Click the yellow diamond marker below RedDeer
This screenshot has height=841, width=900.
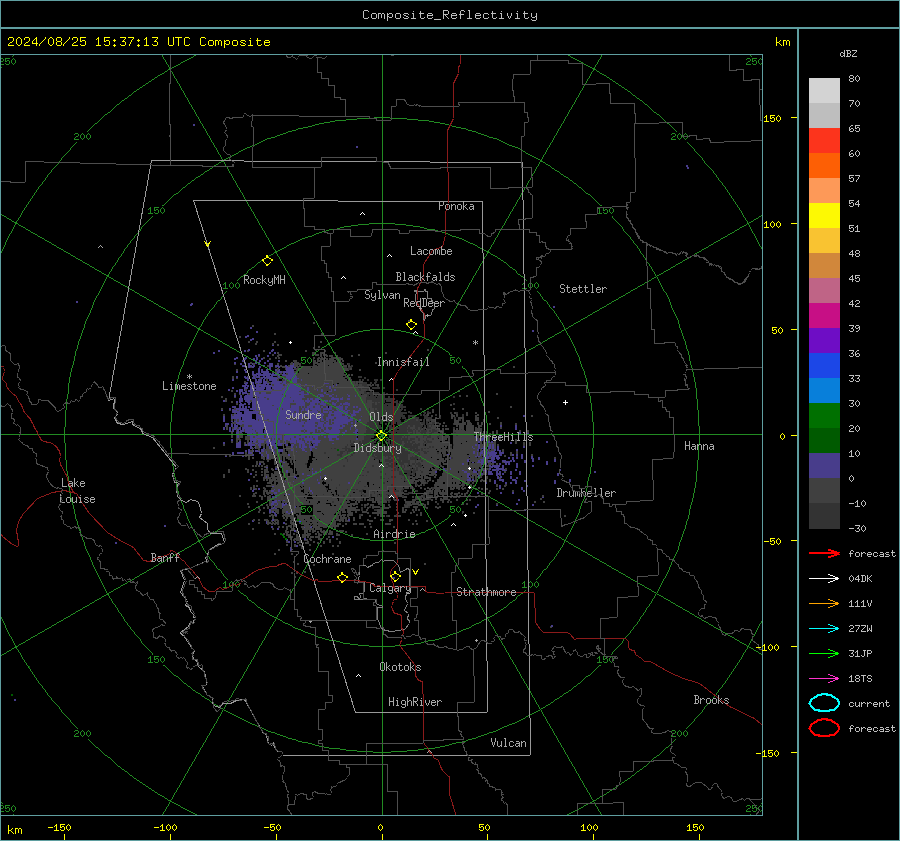(x=412, y=325)
